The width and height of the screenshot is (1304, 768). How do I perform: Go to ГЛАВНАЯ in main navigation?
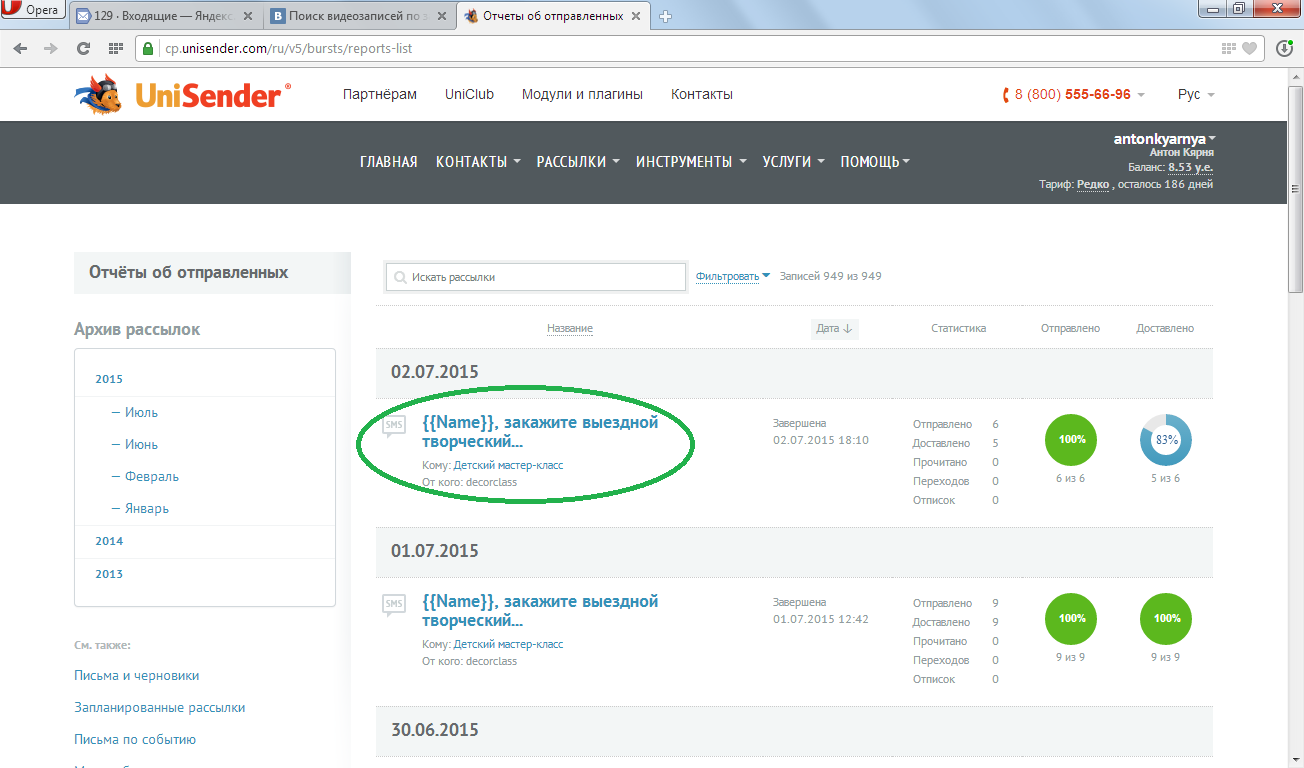pos(388,162)
